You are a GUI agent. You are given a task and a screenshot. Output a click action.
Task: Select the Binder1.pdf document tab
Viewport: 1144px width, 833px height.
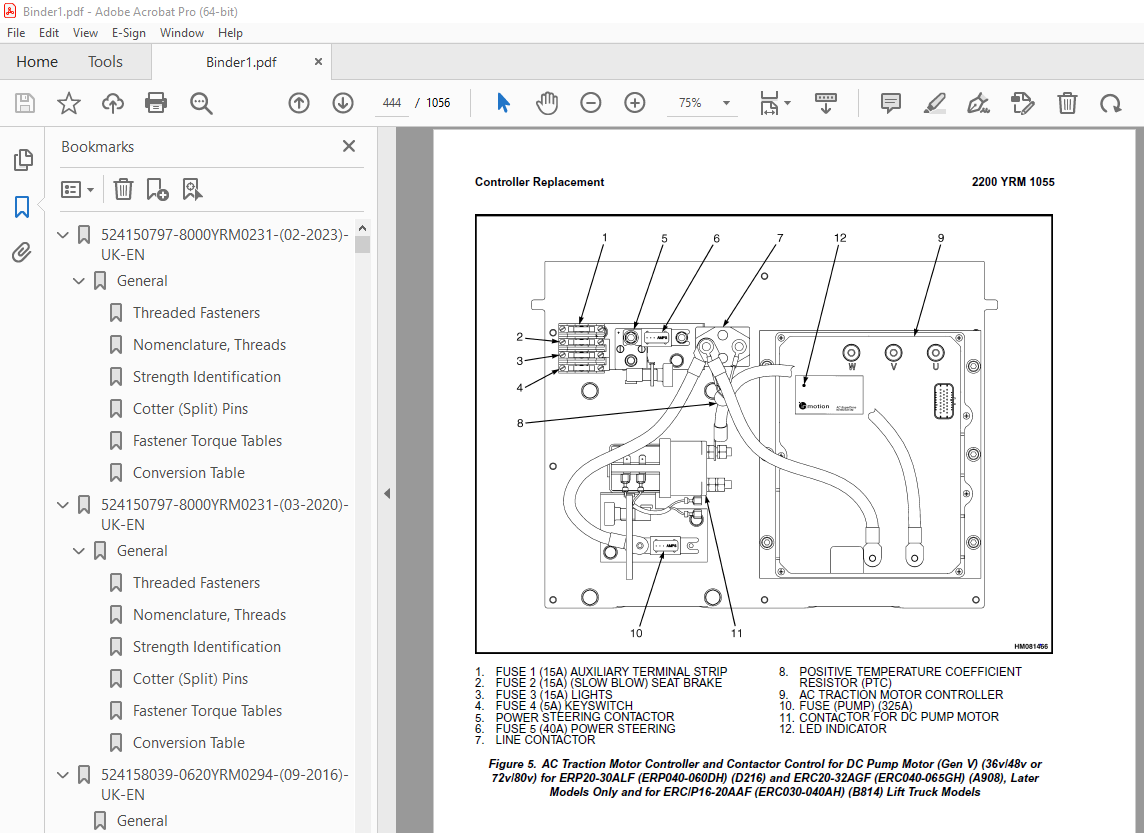pos(241,62)
